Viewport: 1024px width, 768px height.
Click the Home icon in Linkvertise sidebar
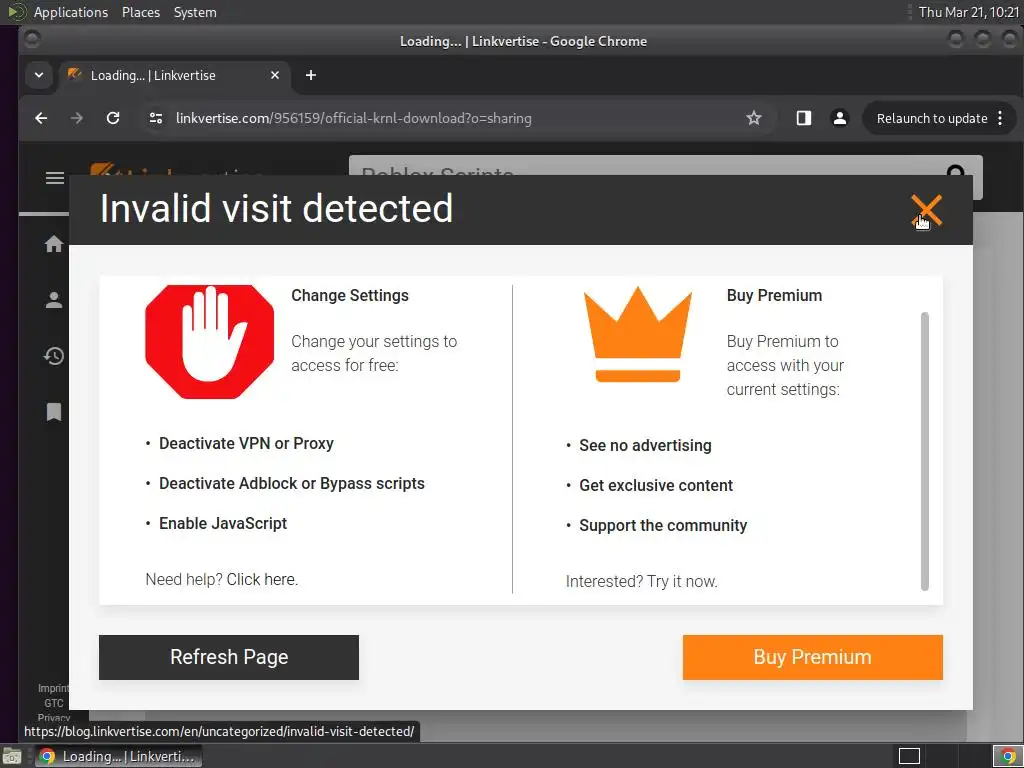point(54,244)
